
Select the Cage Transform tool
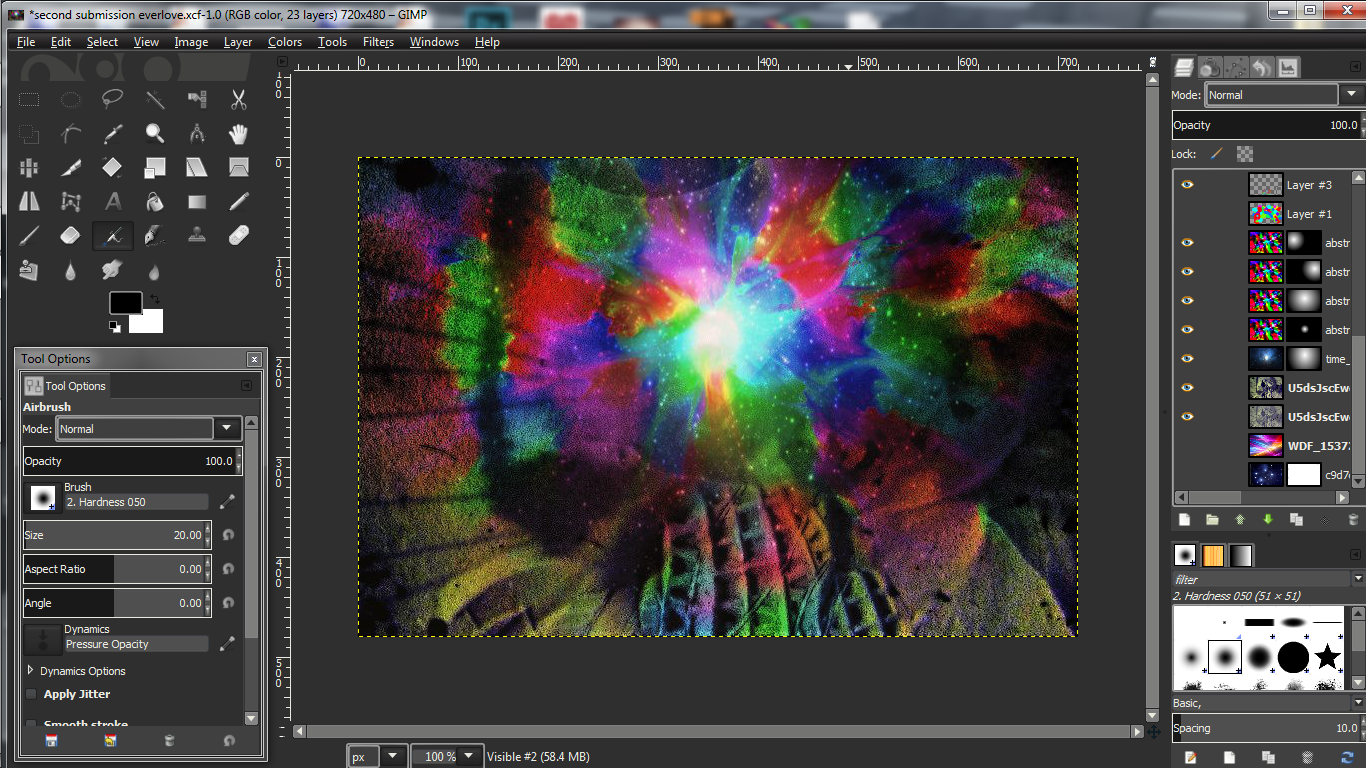click(70, 201)
